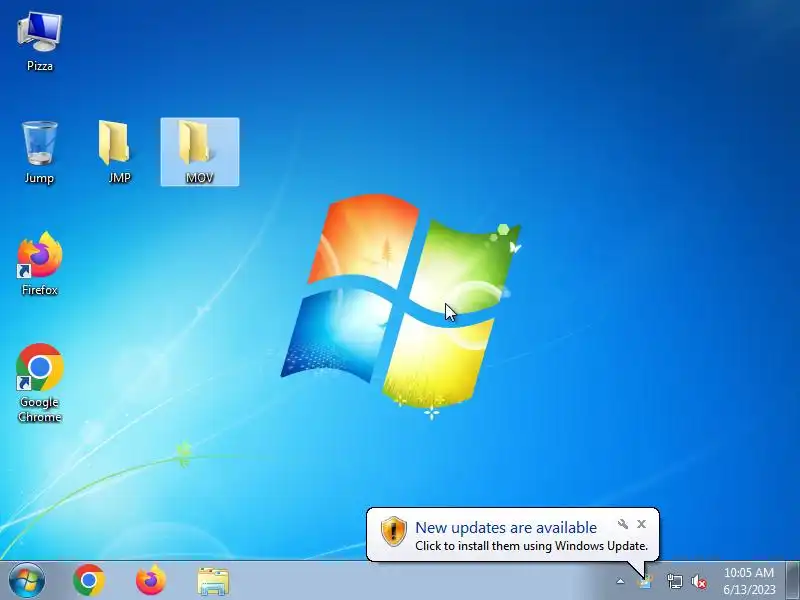This screenshot has height=600, width=800.
Task: Click the "MOV" folder name label
Action: point(199,178)
